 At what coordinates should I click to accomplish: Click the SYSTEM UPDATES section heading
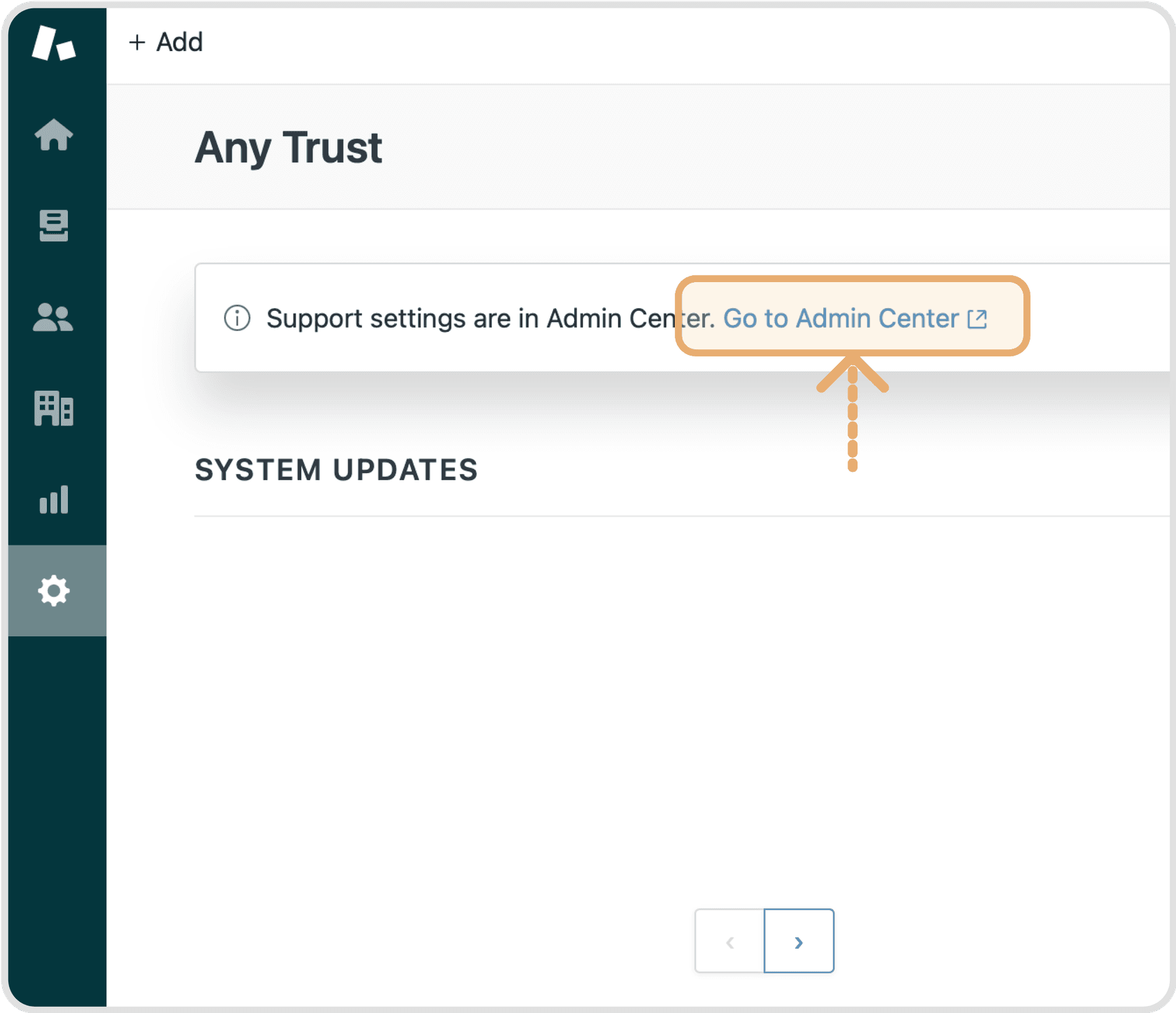pos(336,470)
